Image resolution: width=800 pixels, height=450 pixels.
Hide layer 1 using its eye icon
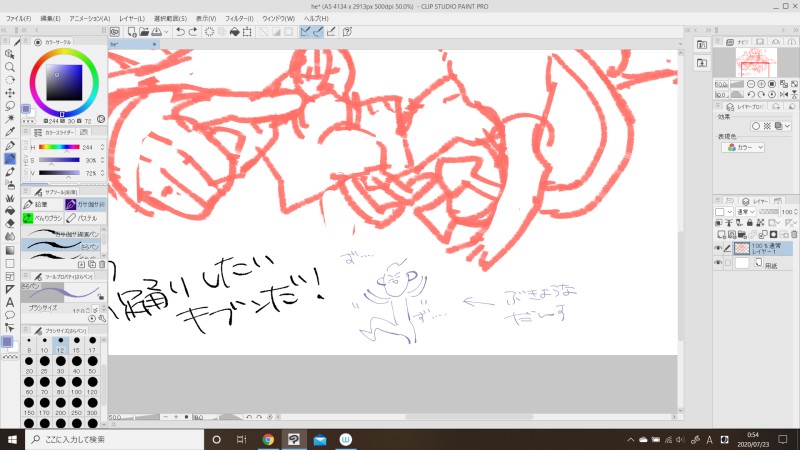[718, 248]
